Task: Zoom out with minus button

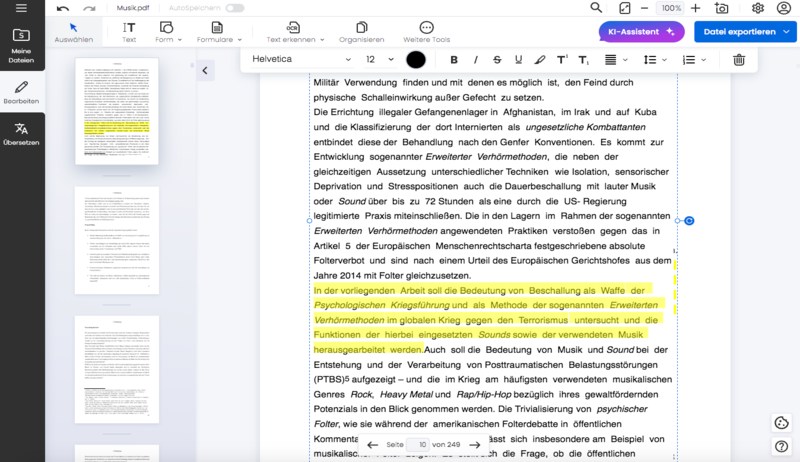Action: click(644, 8)
